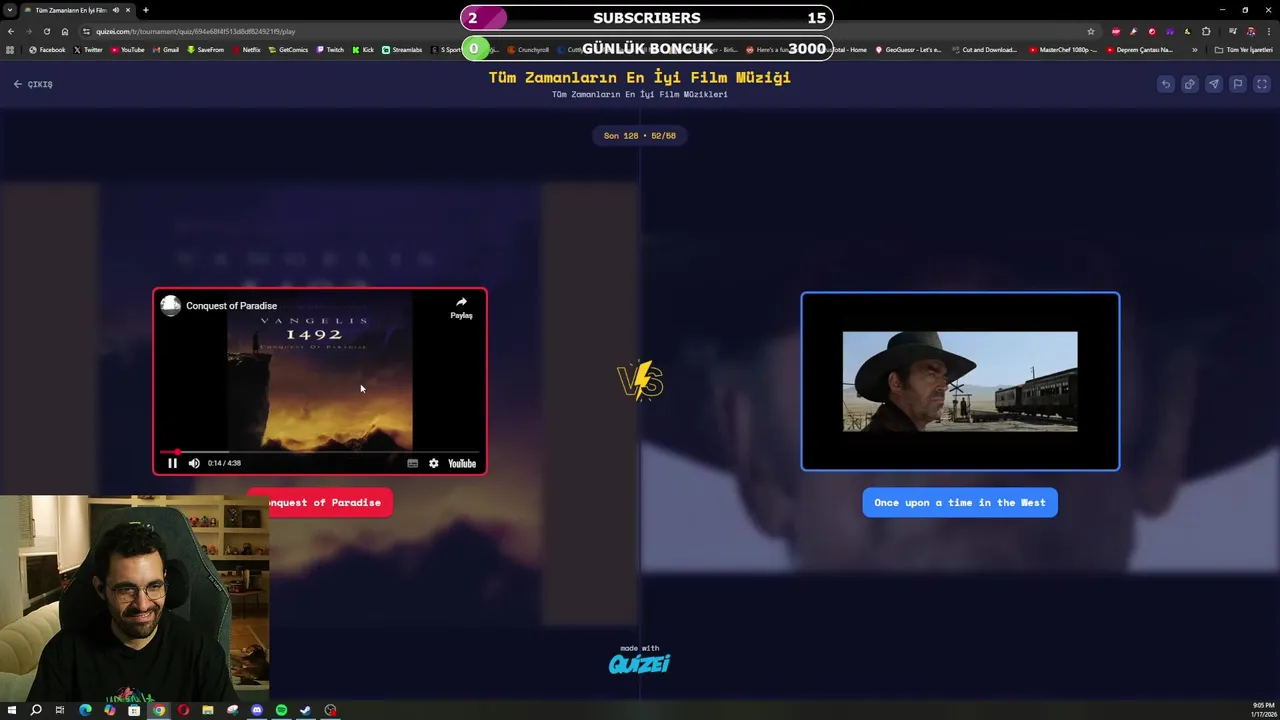This screenshot has height=720, width=1280.
Task: Open Task View on the taskbar
Action: pyautogui.click(x=60, y=710)
